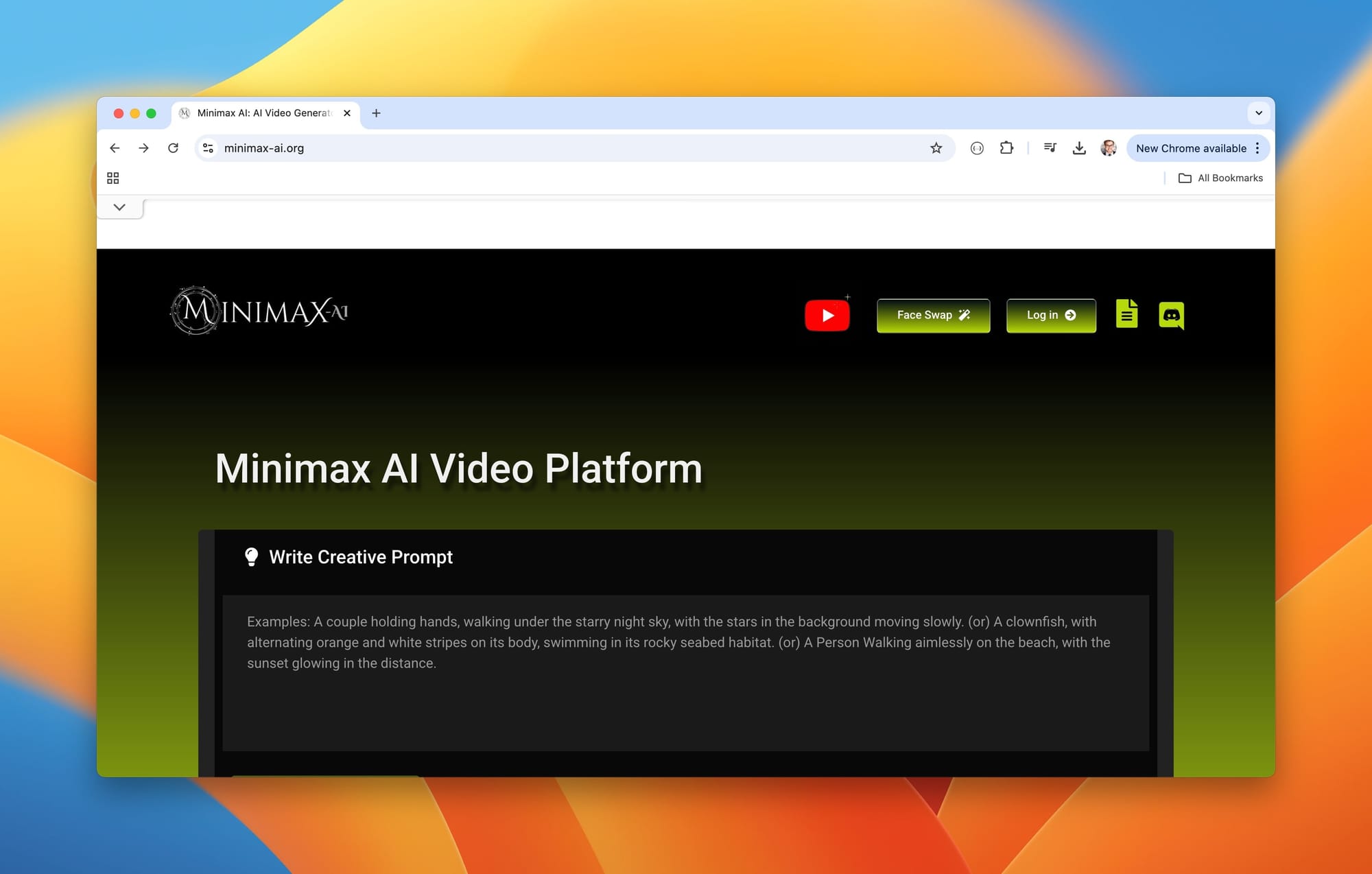The image size is (1372, 874).
Task: Click the Minimax AI Video Platform heading
Action: [x=459, y=469]
